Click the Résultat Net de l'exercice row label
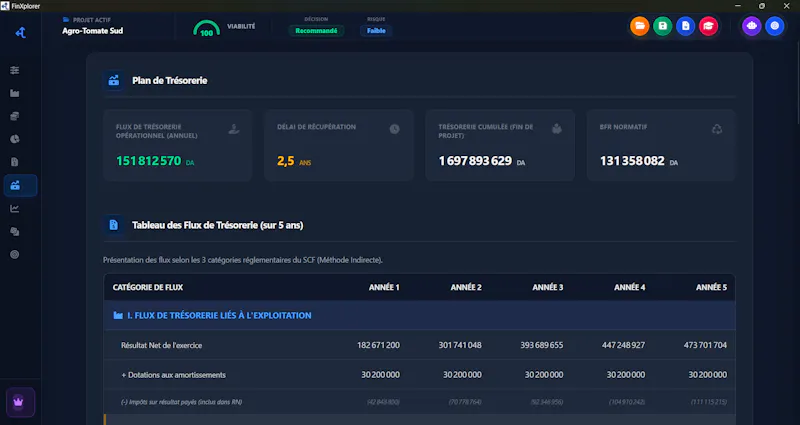 (161, 345)
